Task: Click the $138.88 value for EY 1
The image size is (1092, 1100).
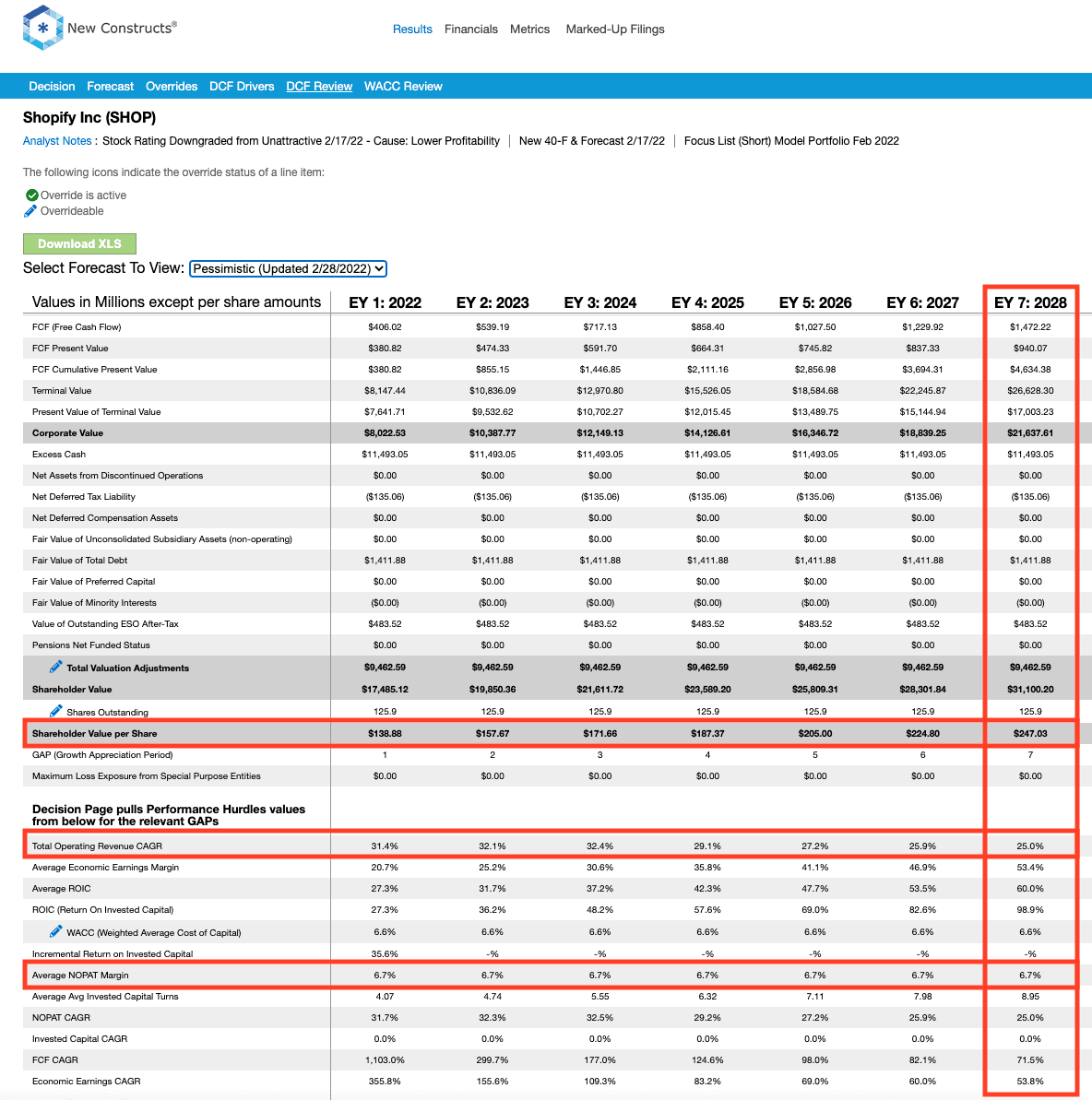Action: tap(386, 733)
